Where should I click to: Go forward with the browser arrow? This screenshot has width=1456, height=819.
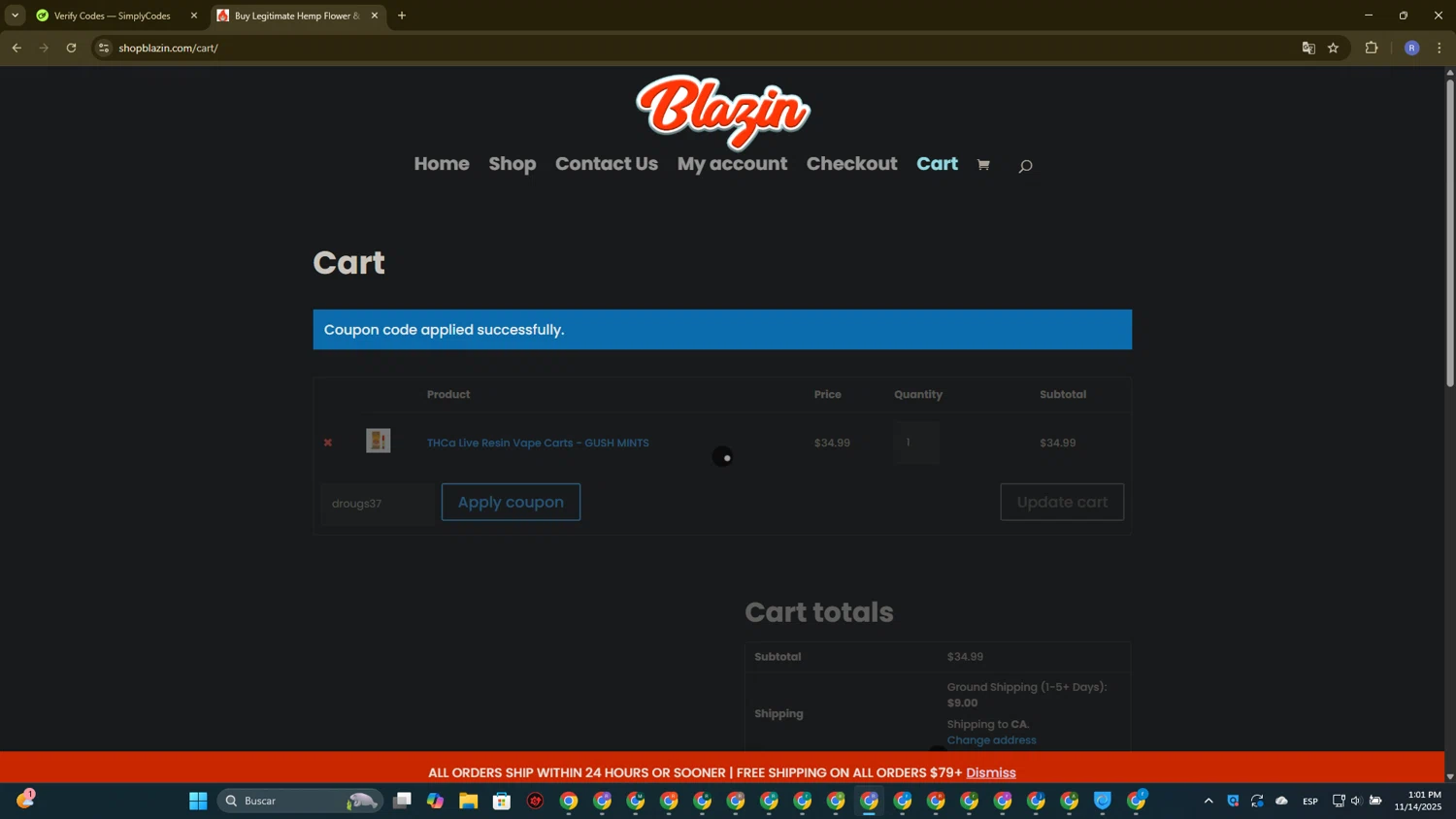click(44, 48)
